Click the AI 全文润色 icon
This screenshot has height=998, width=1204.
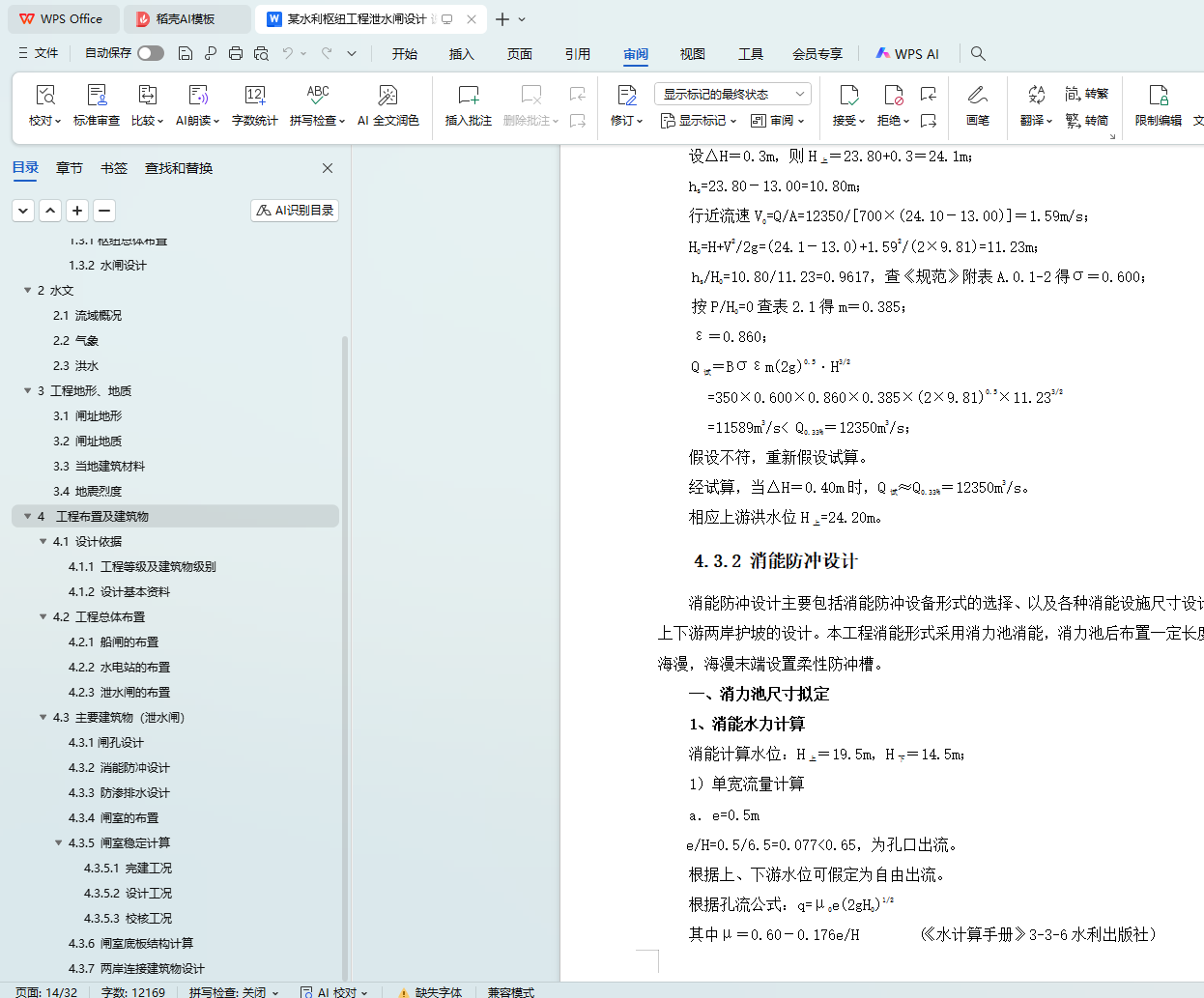(387, 104)
